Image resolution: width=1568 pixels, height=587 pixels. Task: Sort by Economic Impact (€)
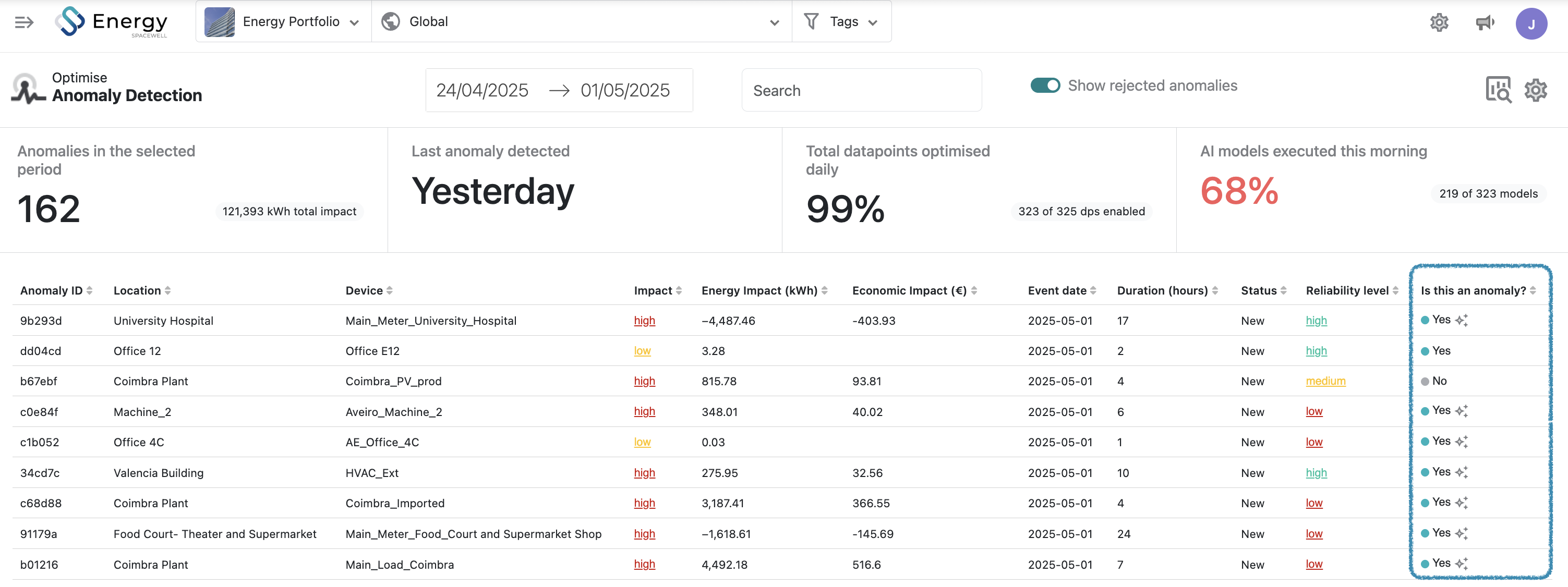[915, 291]
